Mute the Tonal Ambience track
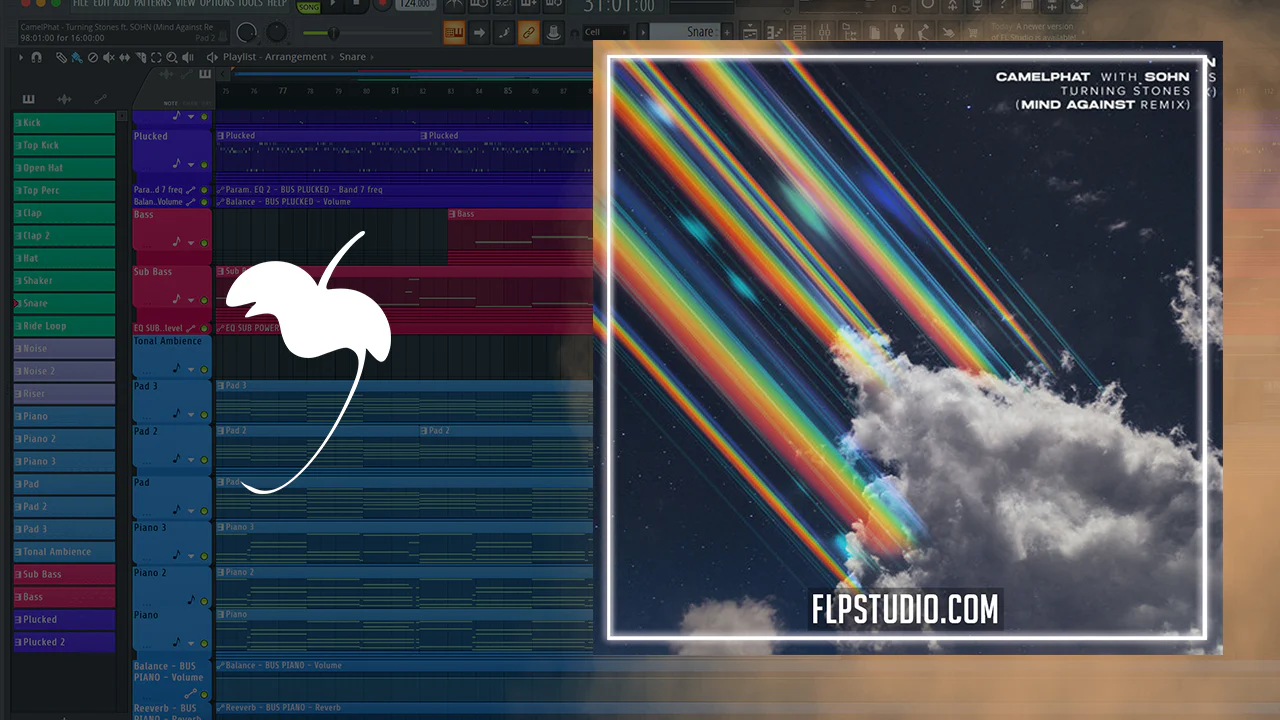1280x720 pixels. (x=205, y=369)
